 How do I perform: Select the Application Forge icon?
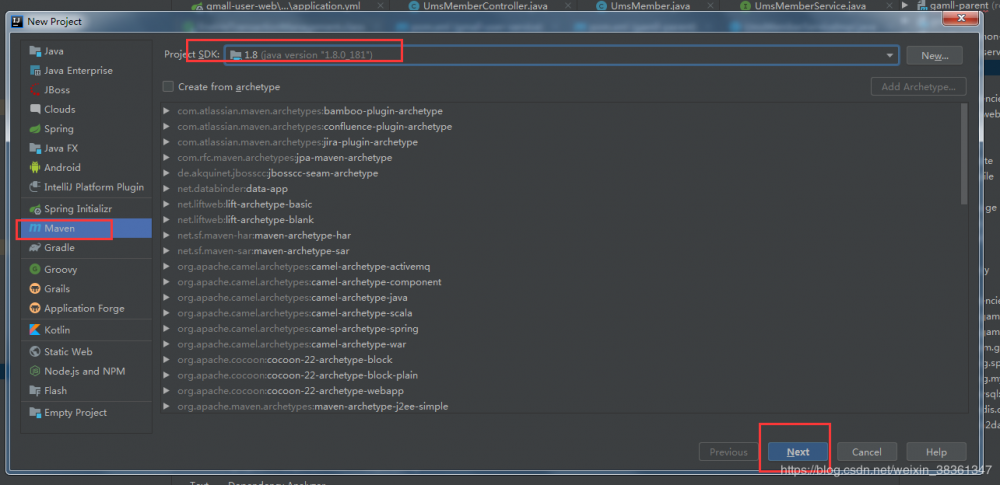(x=34, y=308)
